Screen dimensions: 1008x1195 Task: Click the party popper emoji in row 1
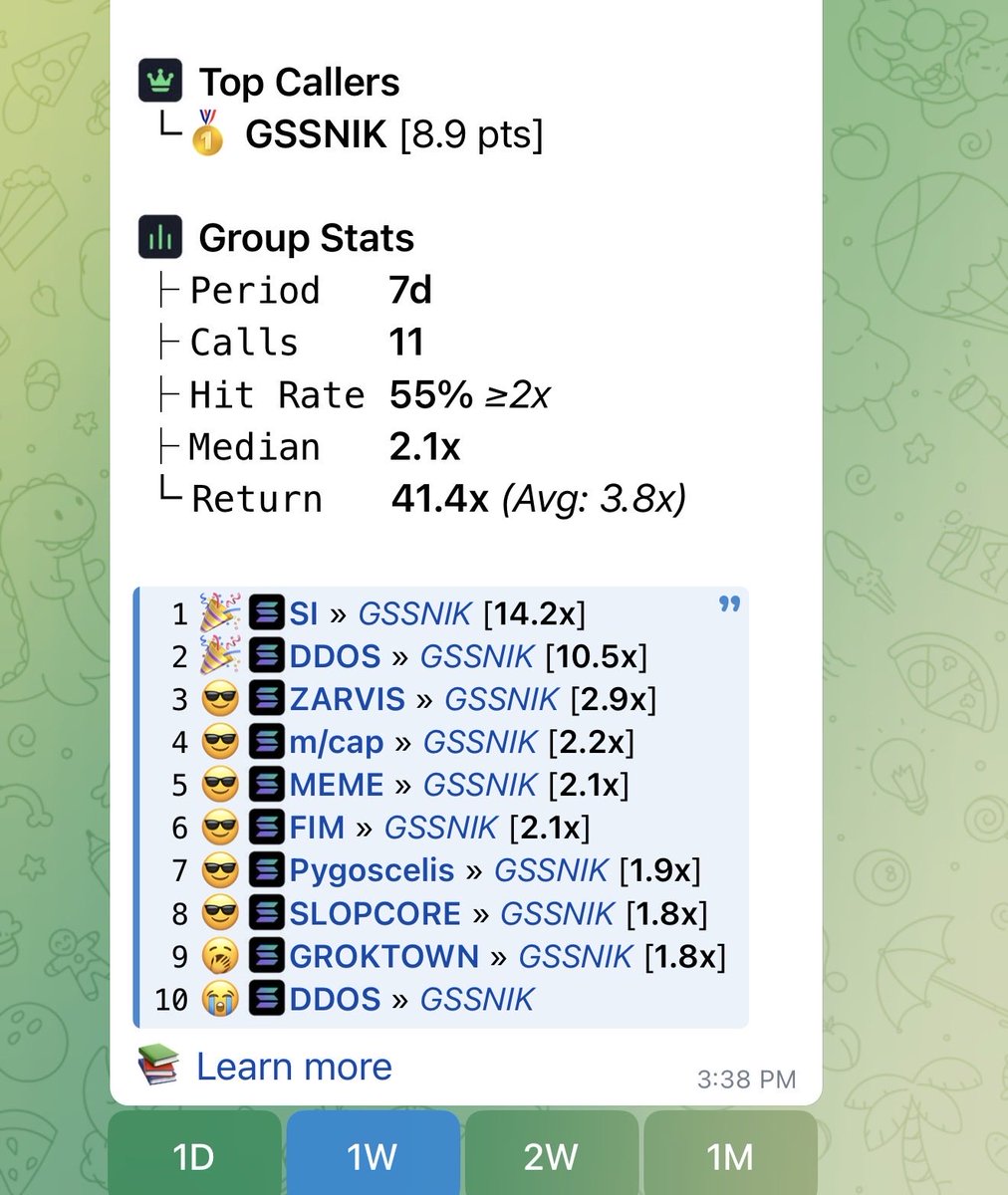tap(220, 612)
